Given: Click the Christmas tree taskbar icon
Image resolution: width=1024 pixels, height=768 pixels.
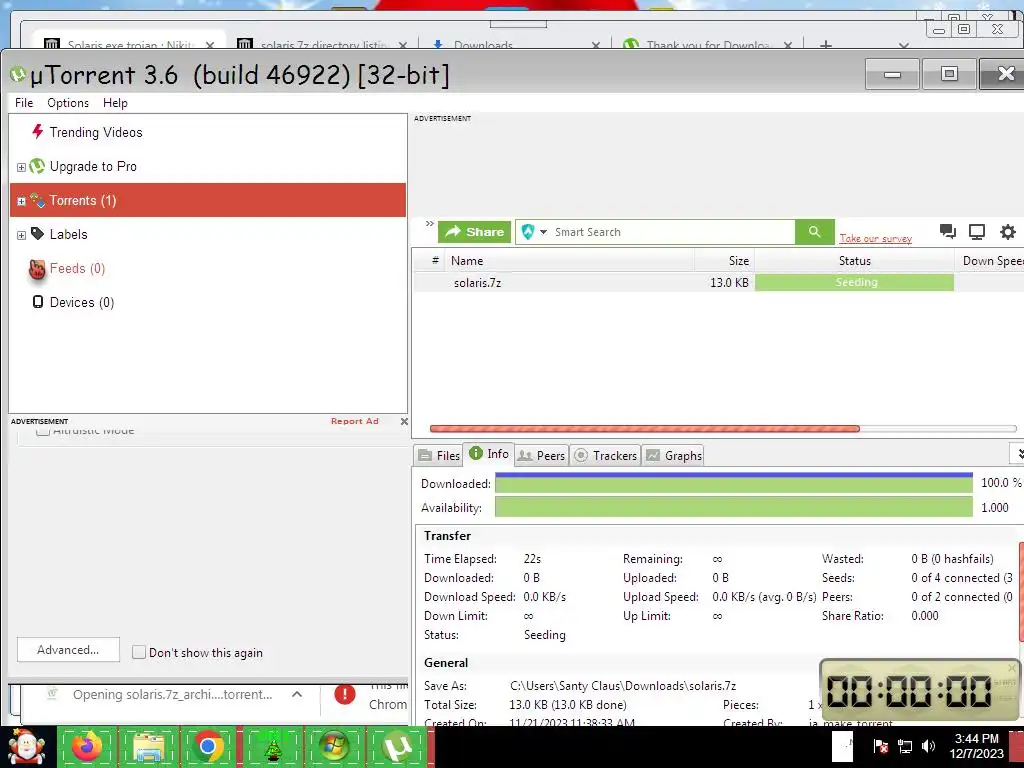Looking at the screenshot, I should coord(273,746).
